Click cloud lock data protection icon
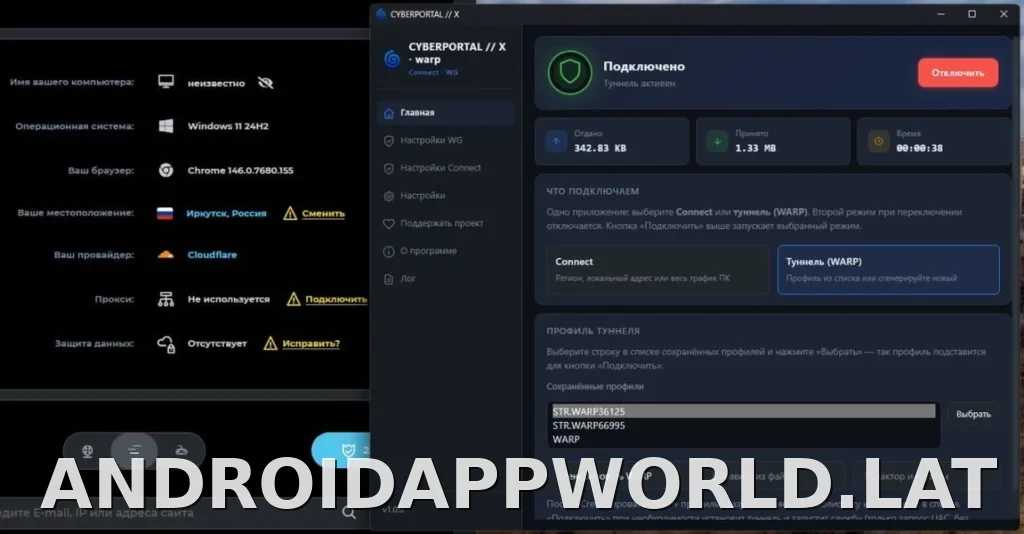Viewport: 1024px width, 534px height. pos(166,343)
